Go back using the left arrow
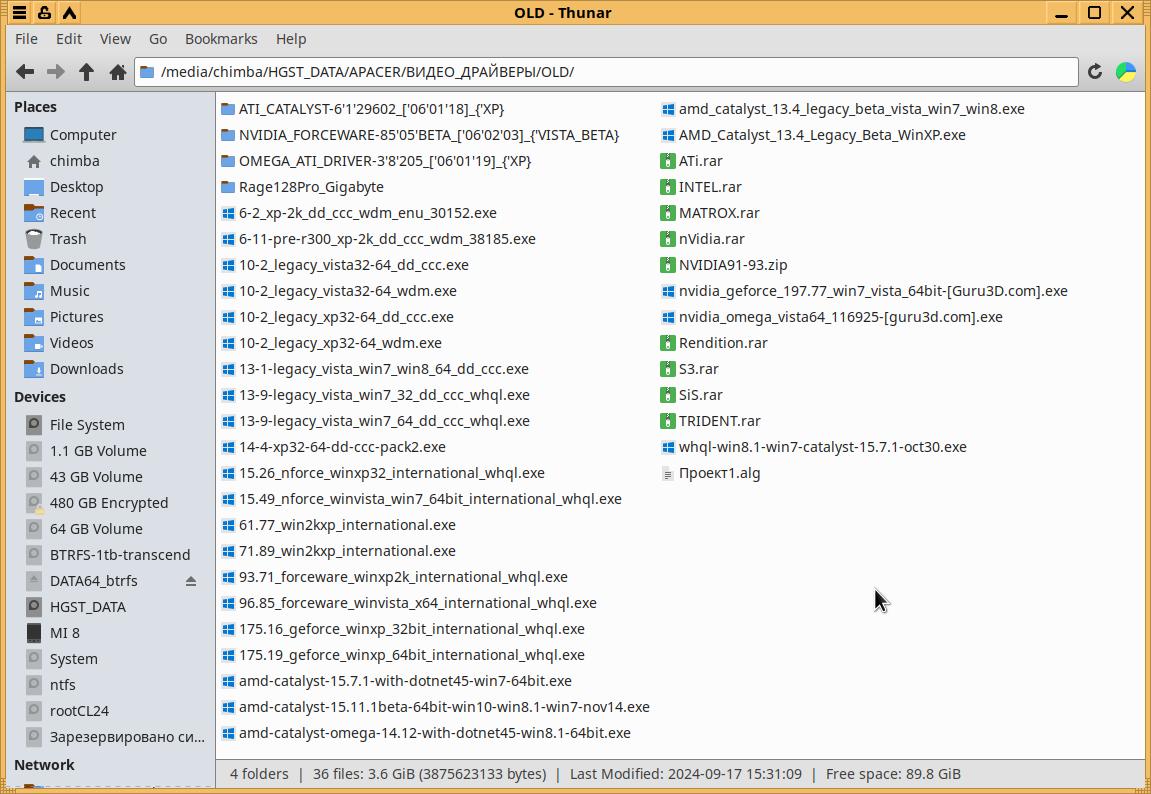This screenshot has height=794, width=1151. coord(25,72)
